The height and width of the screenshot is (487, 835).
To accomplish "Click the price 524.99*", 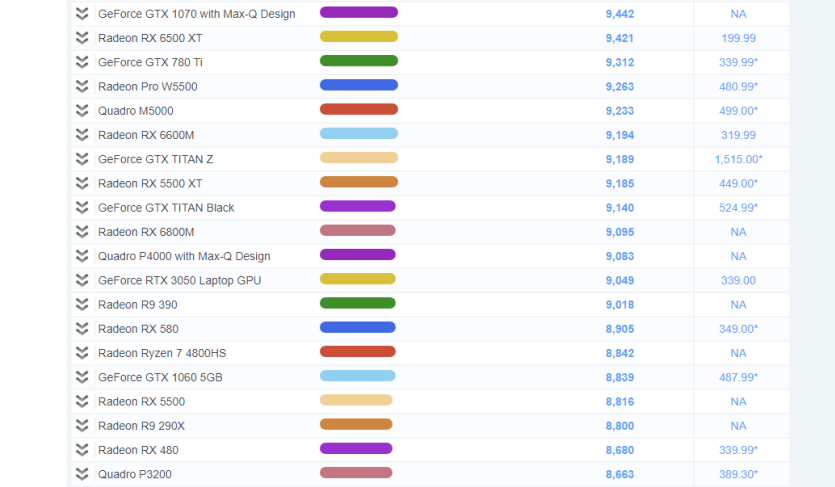I will pyautogui.click(x=738, y=208).
